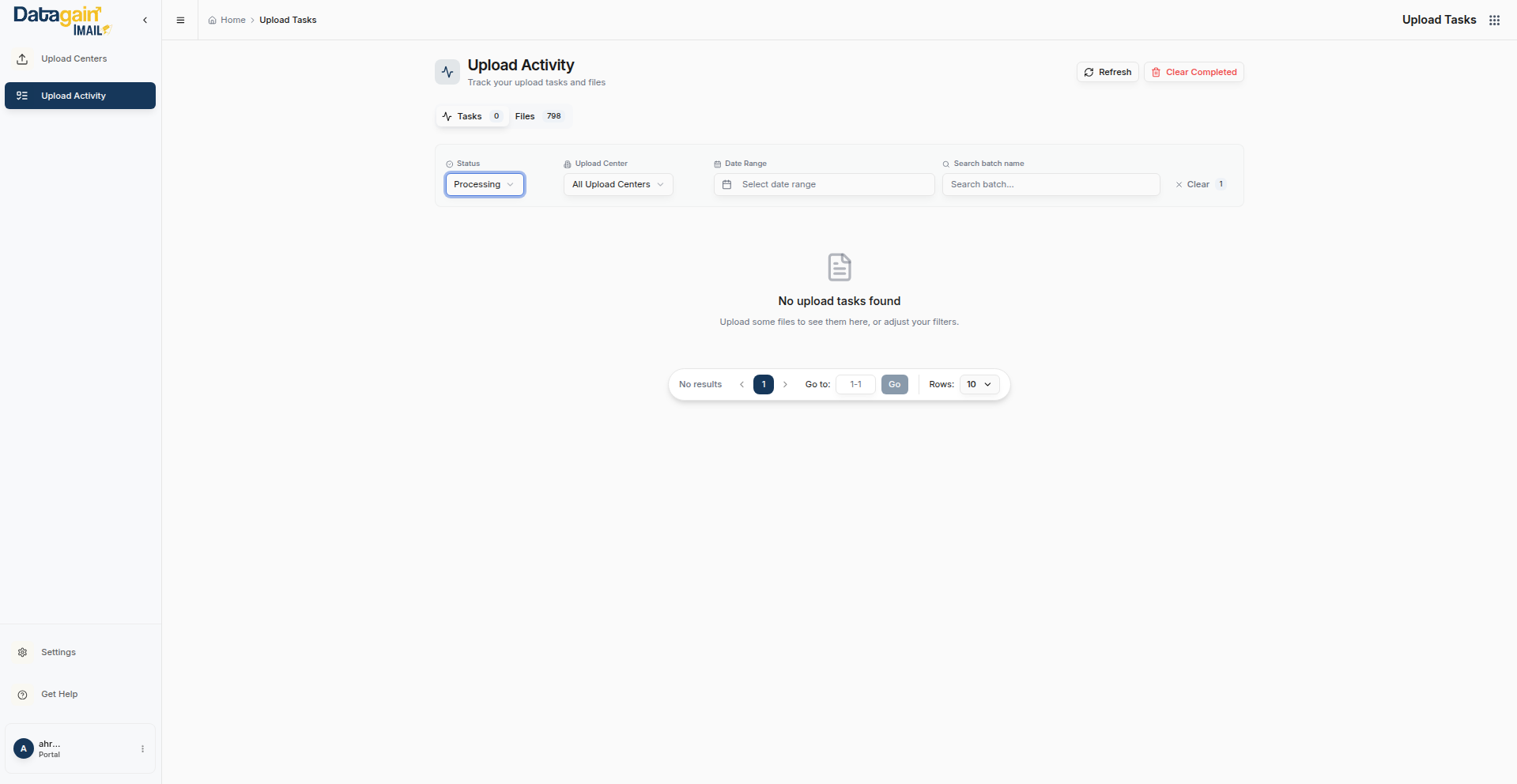The height and width of the screenshot is (784, 1517).
Task: Click the hamburger menu icon
Action: click(x=180, y=21)
